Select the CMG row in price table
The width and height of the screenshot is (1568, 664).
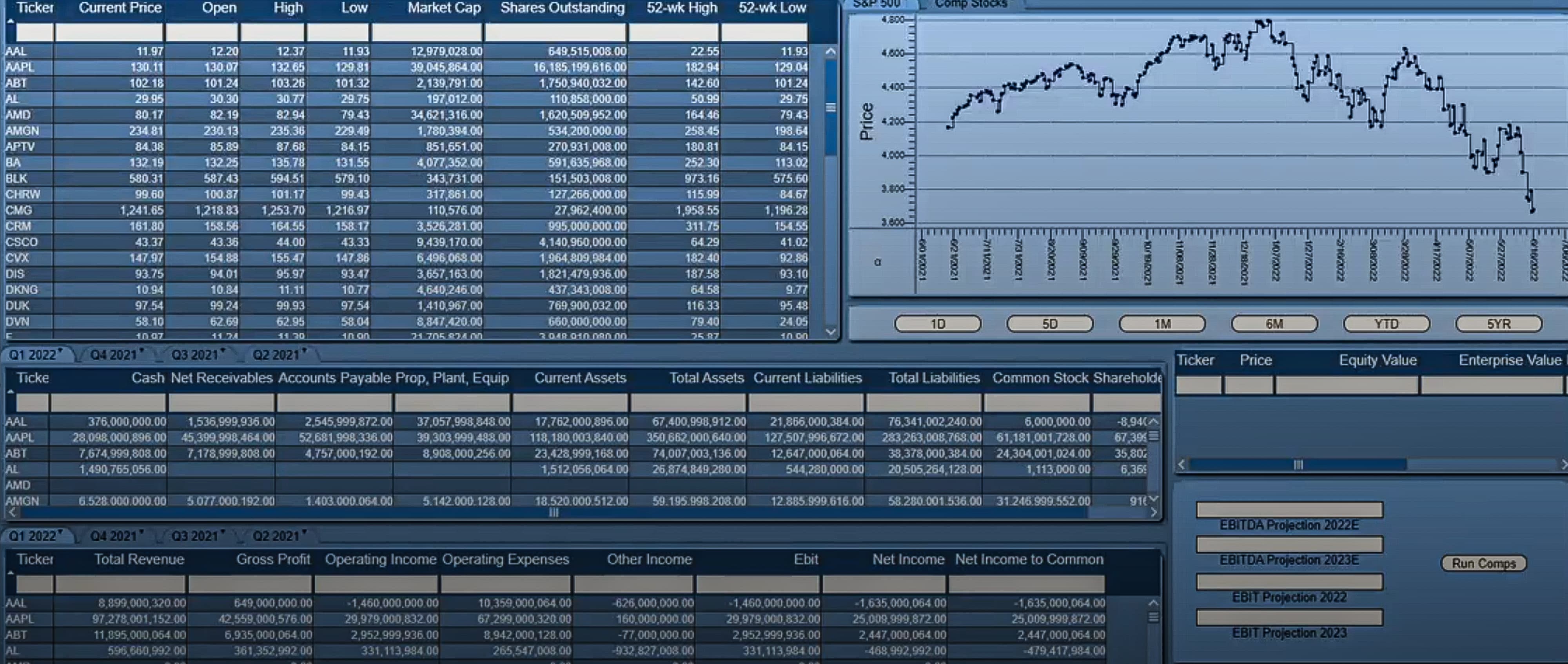click(x=406, y=210)
